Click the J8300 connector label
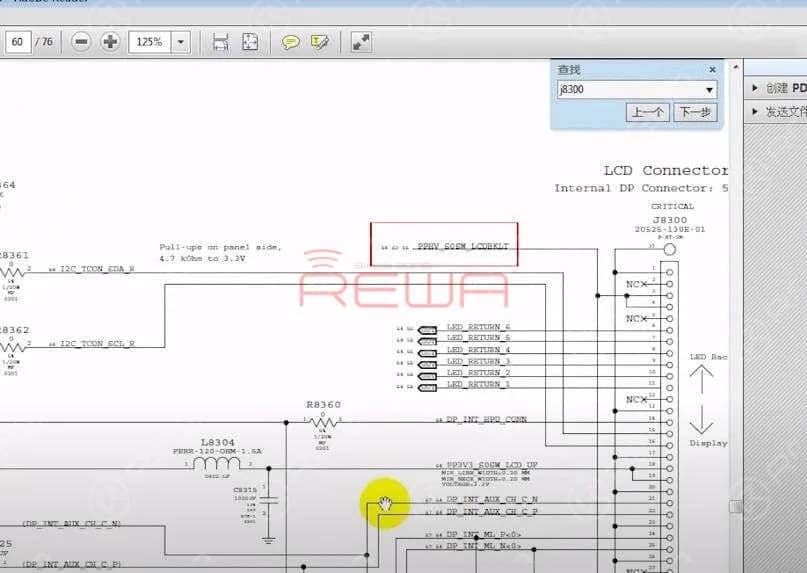 click(670, 220)
